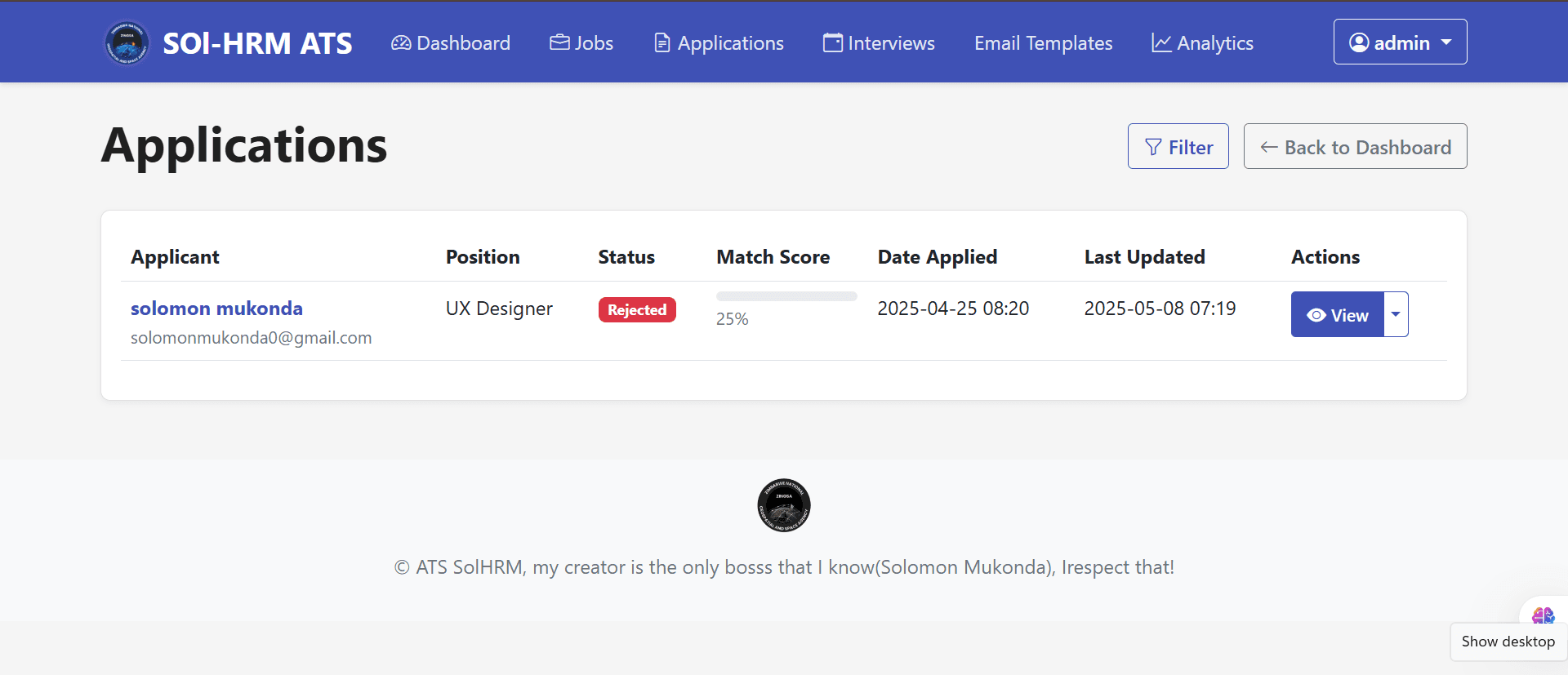Click the match score progress bar
Viewport: 1568px width, 675px height.
786,296
